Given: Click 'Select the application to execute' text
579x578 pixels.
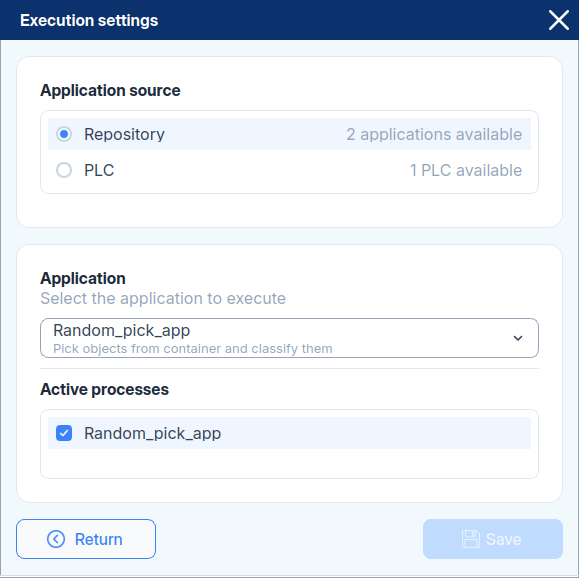Looking at the screenshot, I should (163, 298).
